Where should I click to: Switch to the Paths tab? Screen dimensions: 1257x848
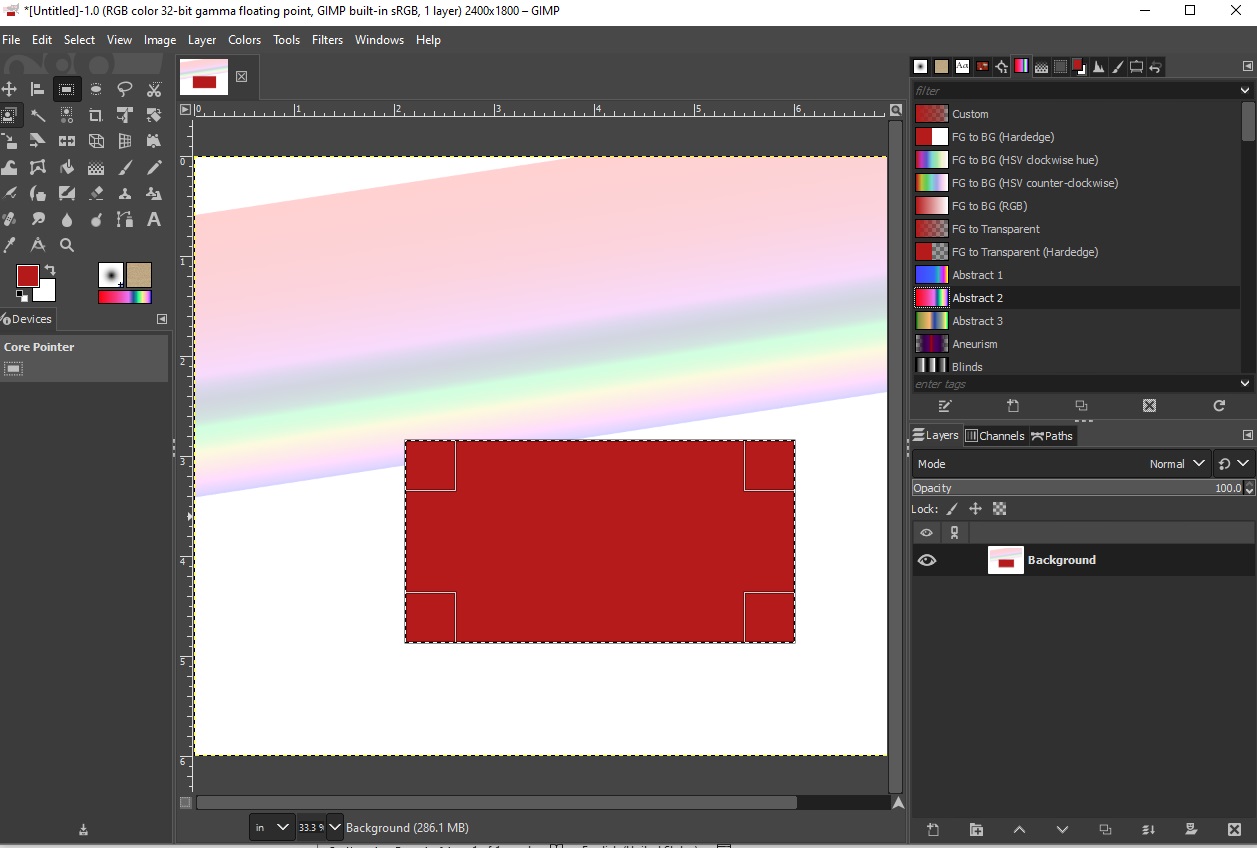click(1052, 435)
